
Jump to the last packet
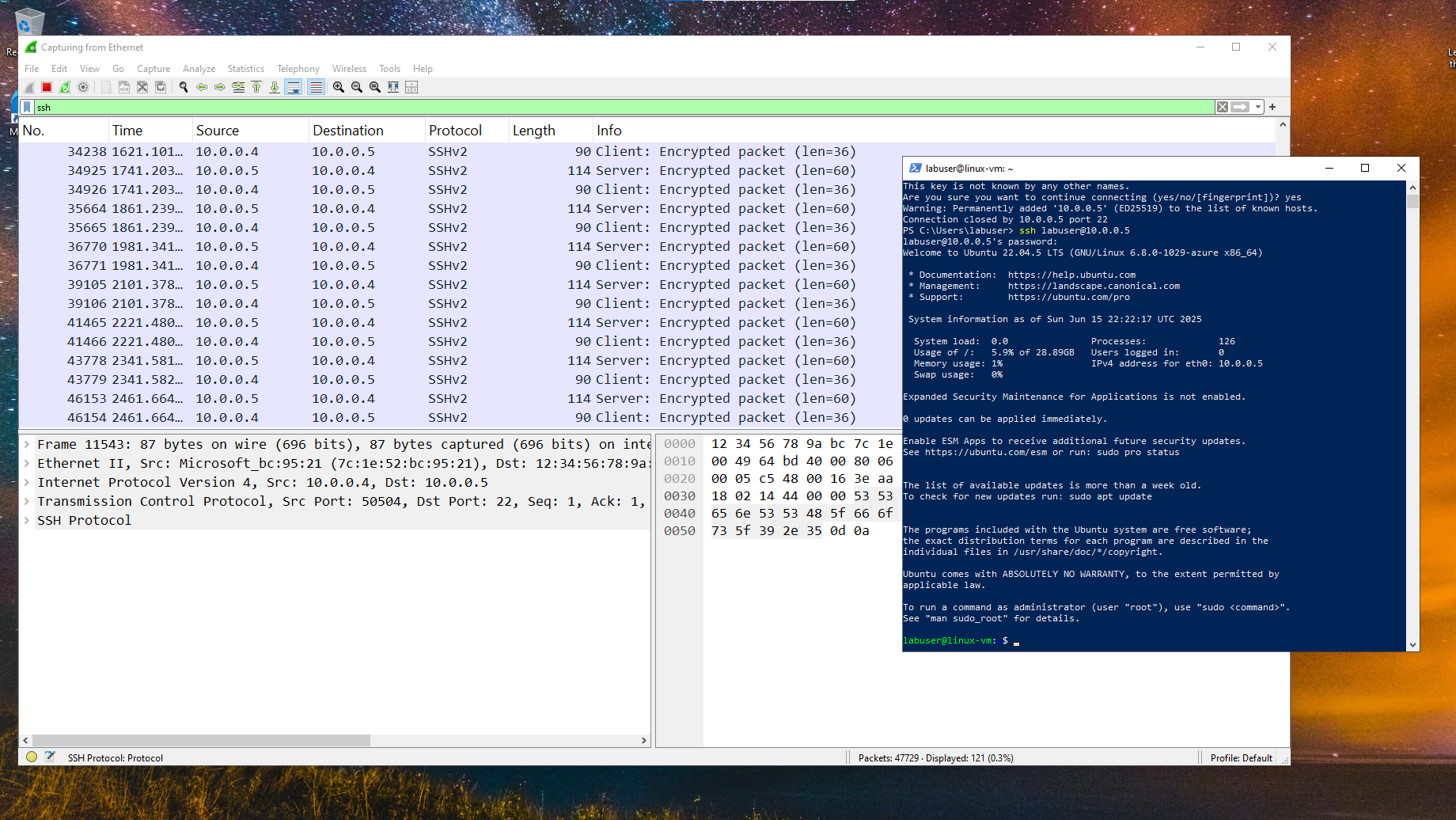click(275, 87)
